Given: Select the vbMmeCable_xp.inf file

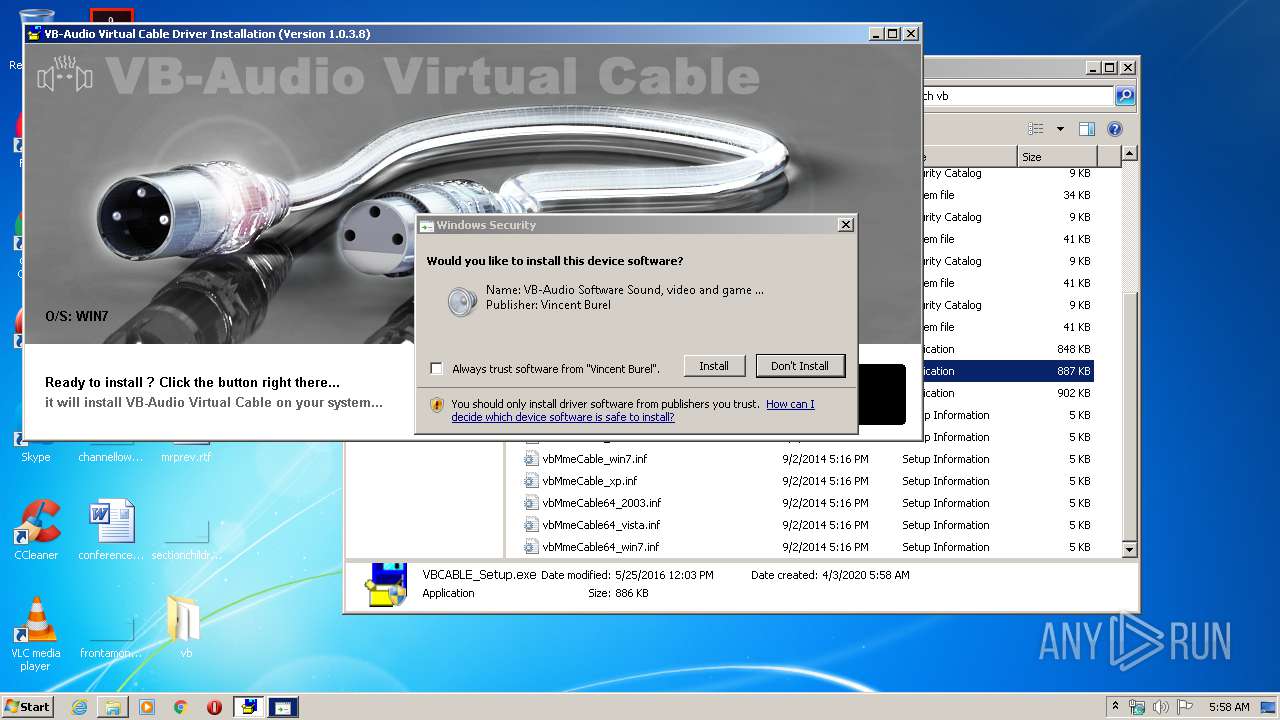Looking at the screenshot, I should (x=589, y=481).
